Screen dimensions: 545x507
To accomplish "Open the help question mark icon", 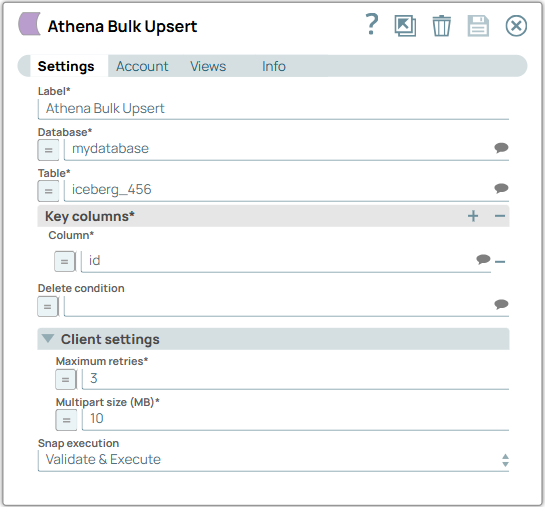I will click(372, 24).
